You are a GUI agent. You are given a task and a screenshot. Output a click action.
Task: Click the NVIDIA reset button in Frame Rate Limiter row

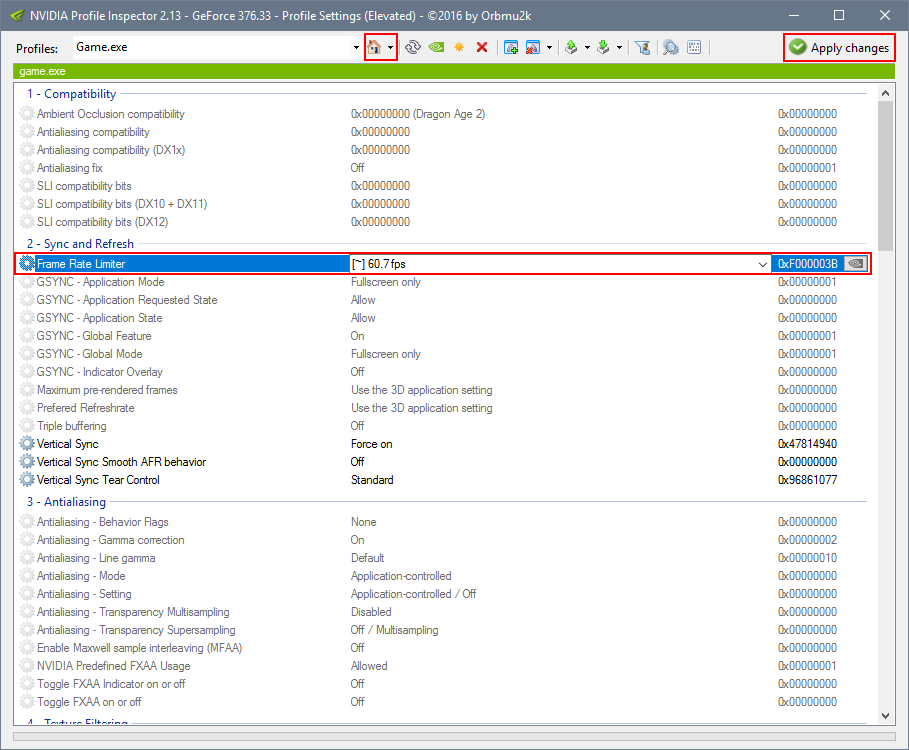856,264
